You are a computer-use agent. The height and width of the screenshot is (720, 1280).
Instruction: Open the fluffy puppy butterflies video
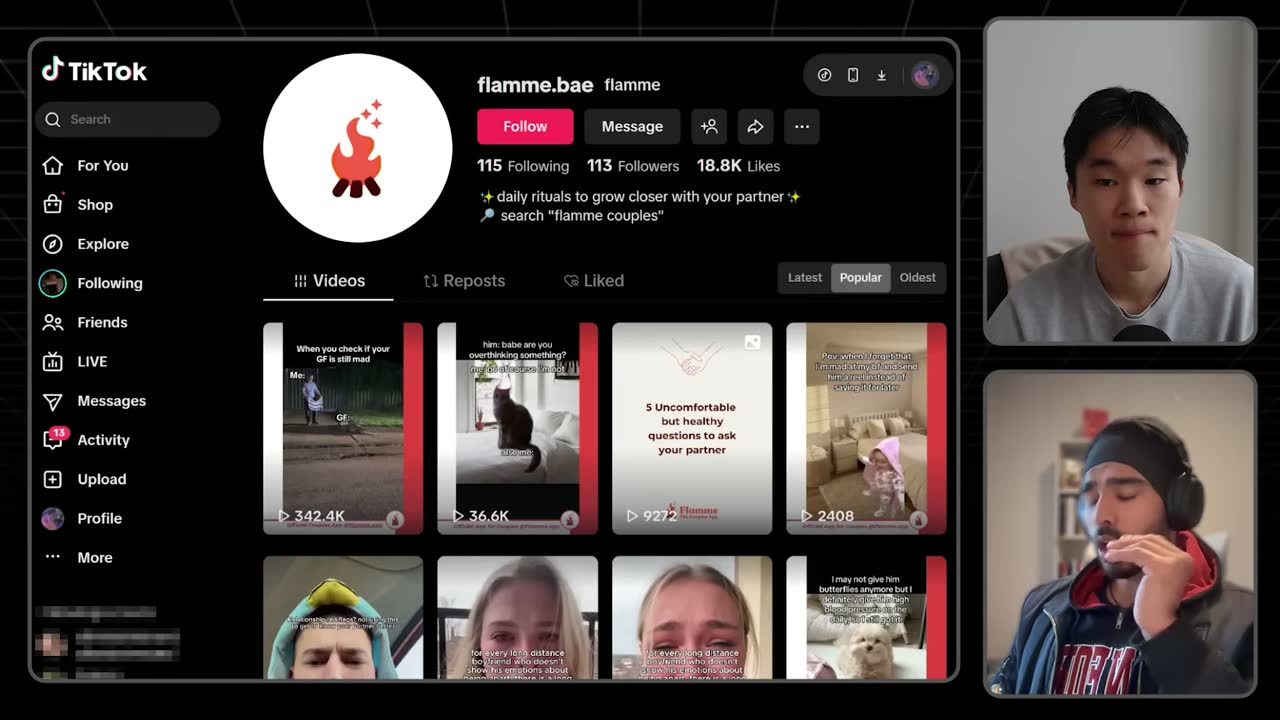[x=866, y=618]
